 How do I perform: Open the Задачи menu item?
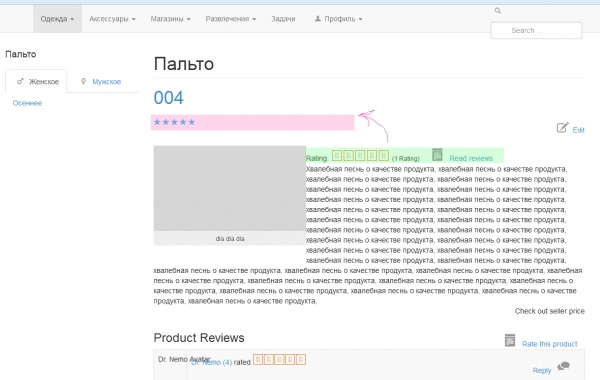(x=283, y=19)
